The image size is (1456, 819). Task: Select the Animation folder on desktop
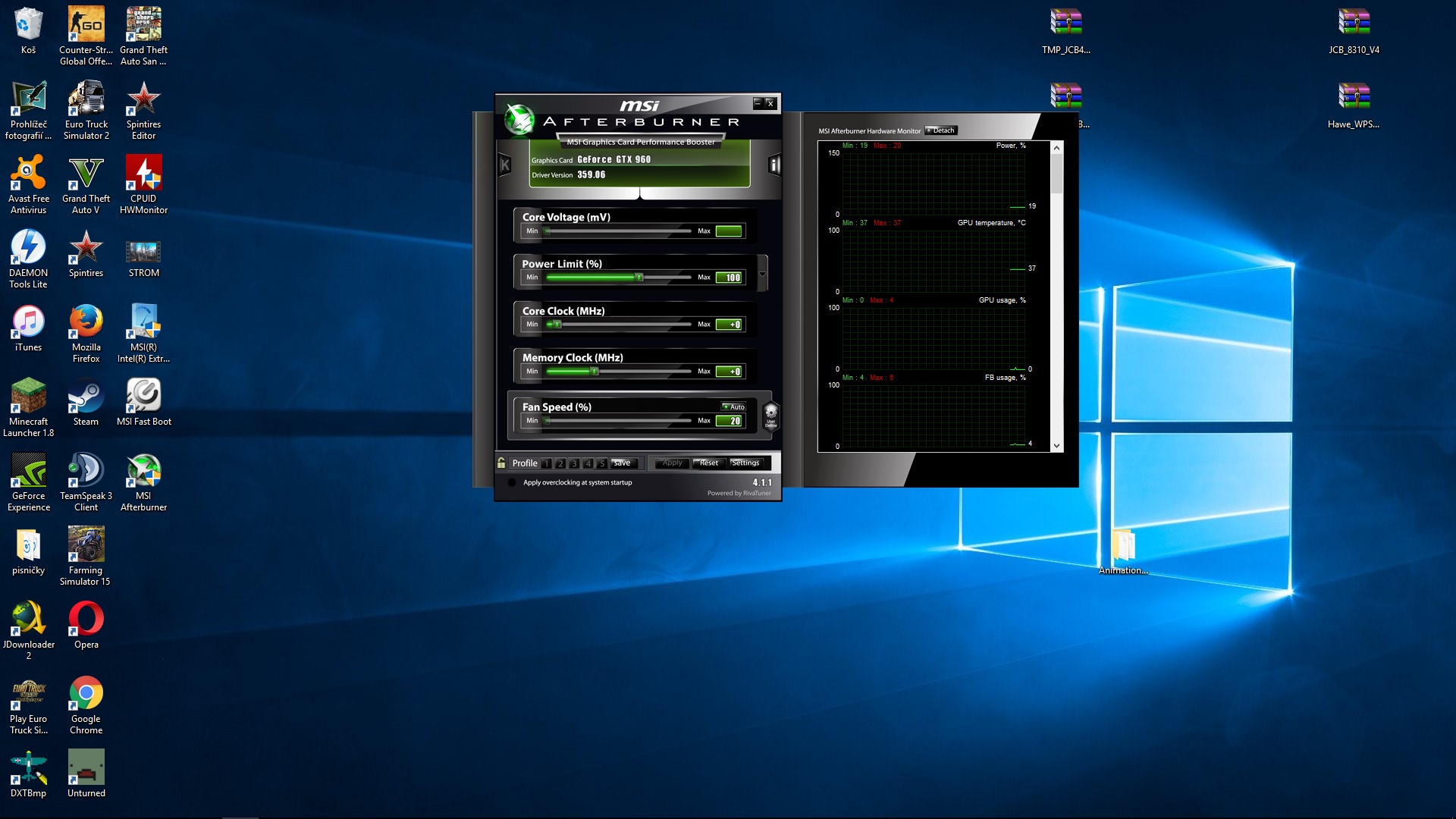coord(1123,551)
